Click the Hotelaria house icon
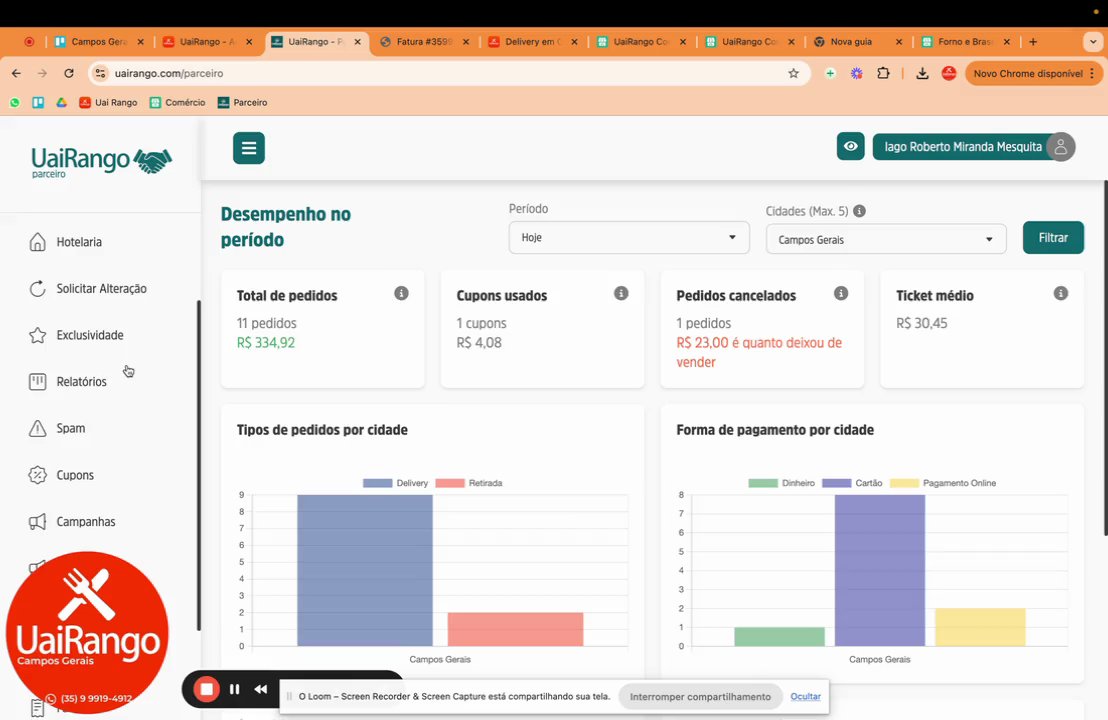 [37, 242]
